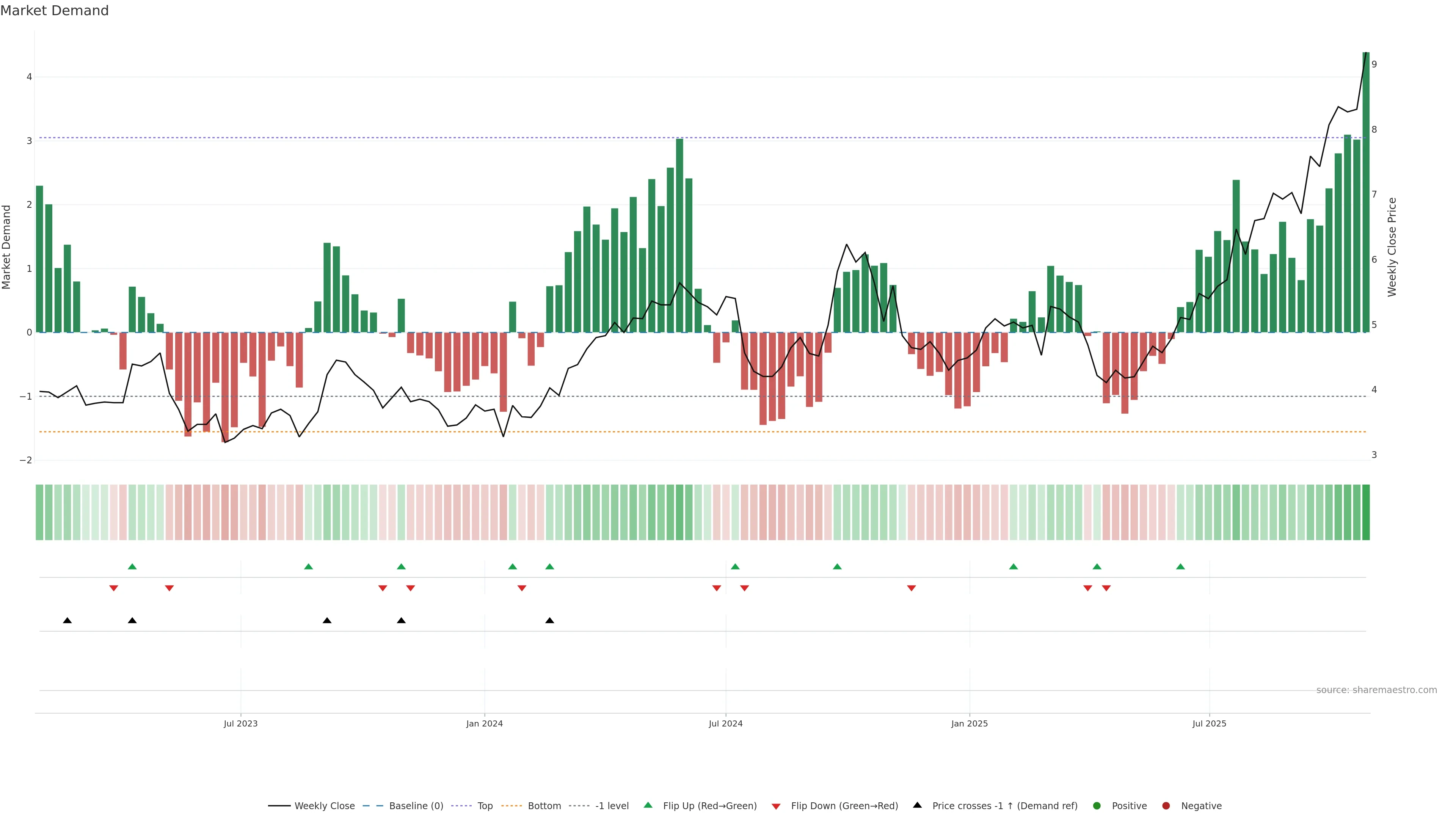
Task: Click the -1 level legend entry
Action: point(612,806)
